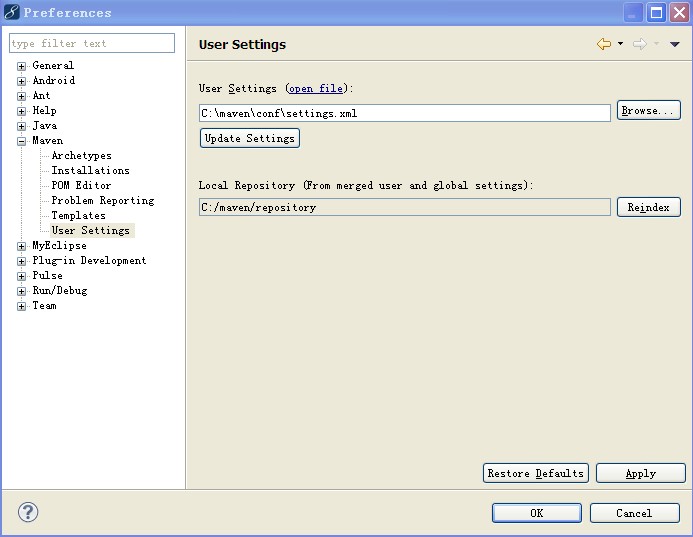Collapse the Maven tree node
693x537 pixels.
click(21, 141)
